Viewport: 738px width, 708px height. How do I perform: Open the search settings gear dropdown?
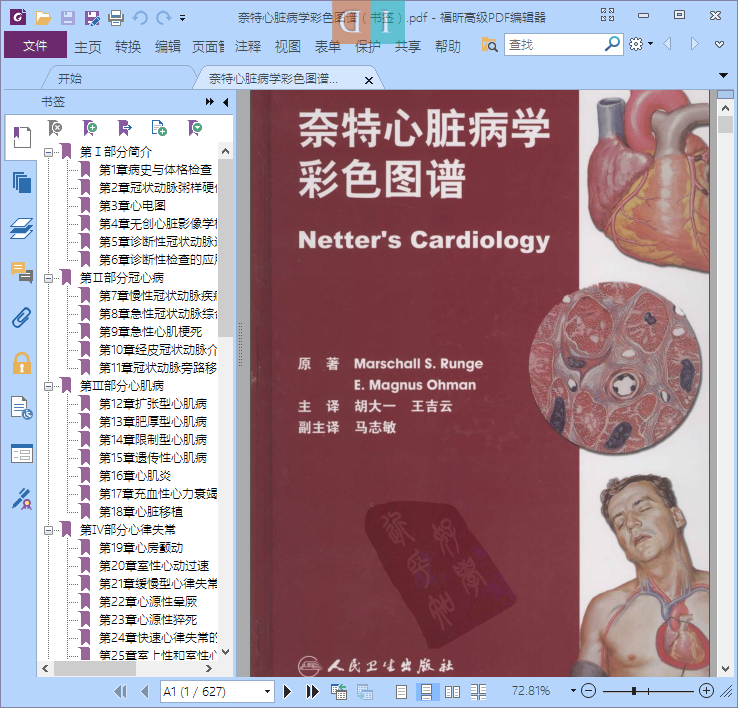pyautogui.click(x=641, y=44)
